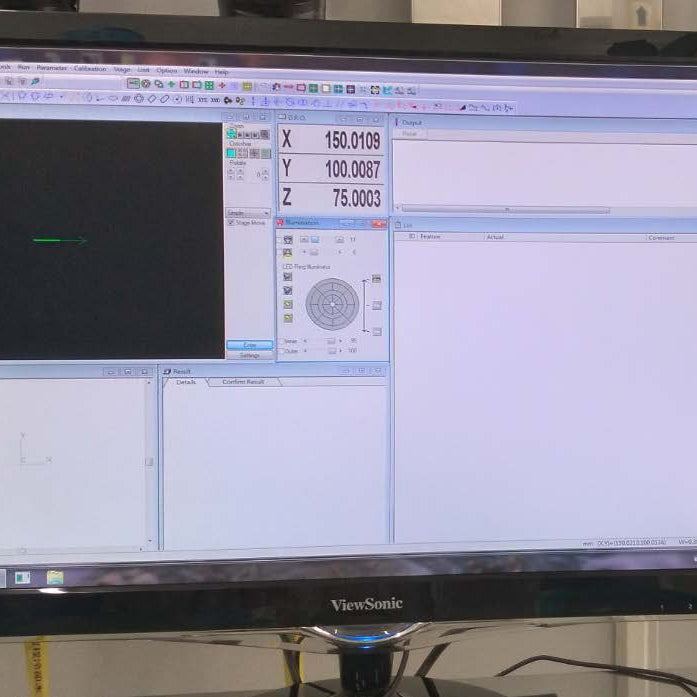Open the Calibration menu
The image size is (697, 697).
90,68
